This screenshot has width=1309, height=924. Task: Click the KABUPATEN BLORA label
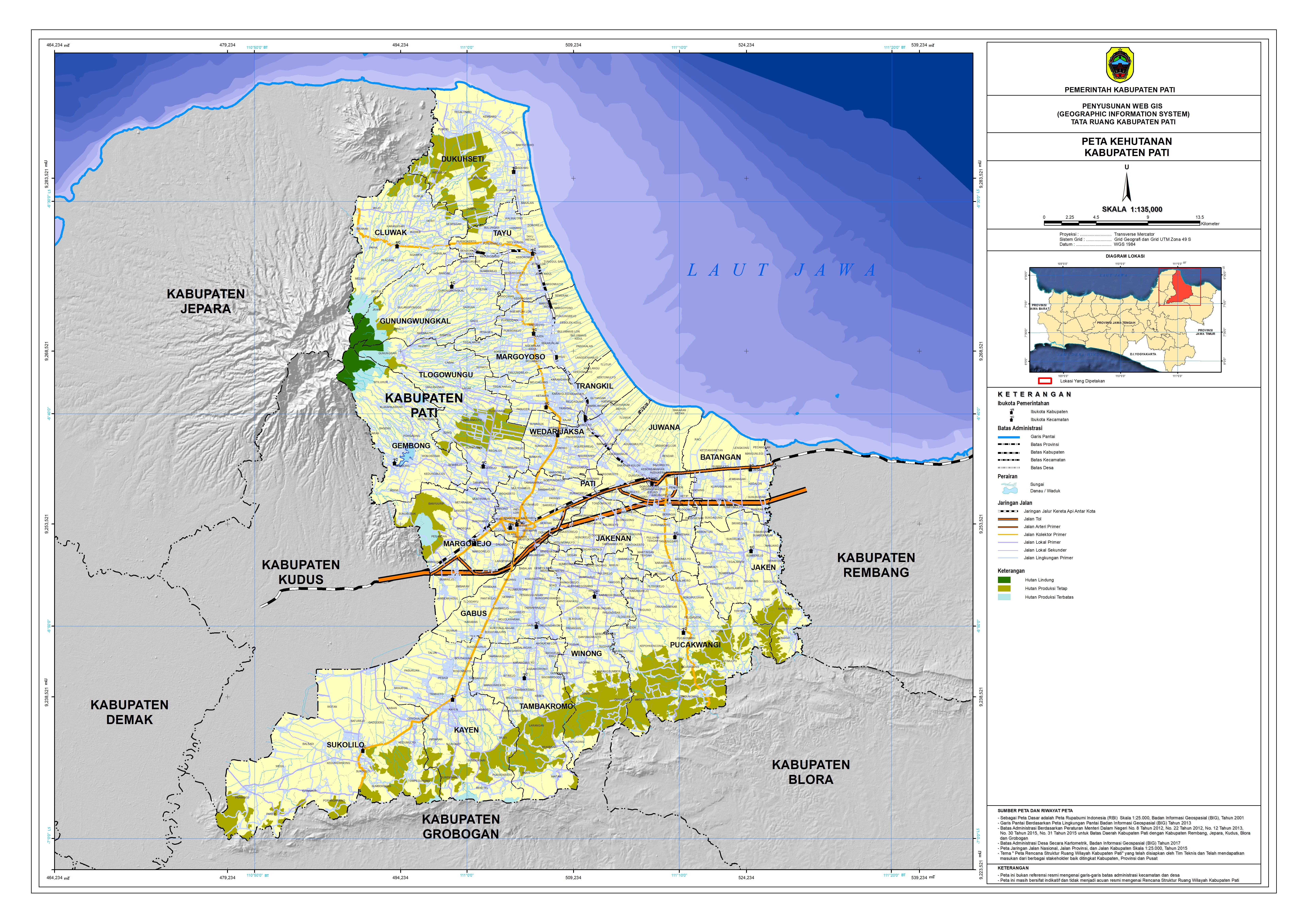click(x=811, y=772)
